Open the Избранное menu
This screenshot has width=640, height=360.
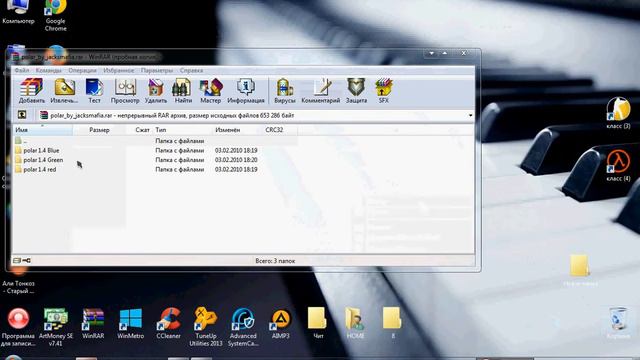coord(118,71)
